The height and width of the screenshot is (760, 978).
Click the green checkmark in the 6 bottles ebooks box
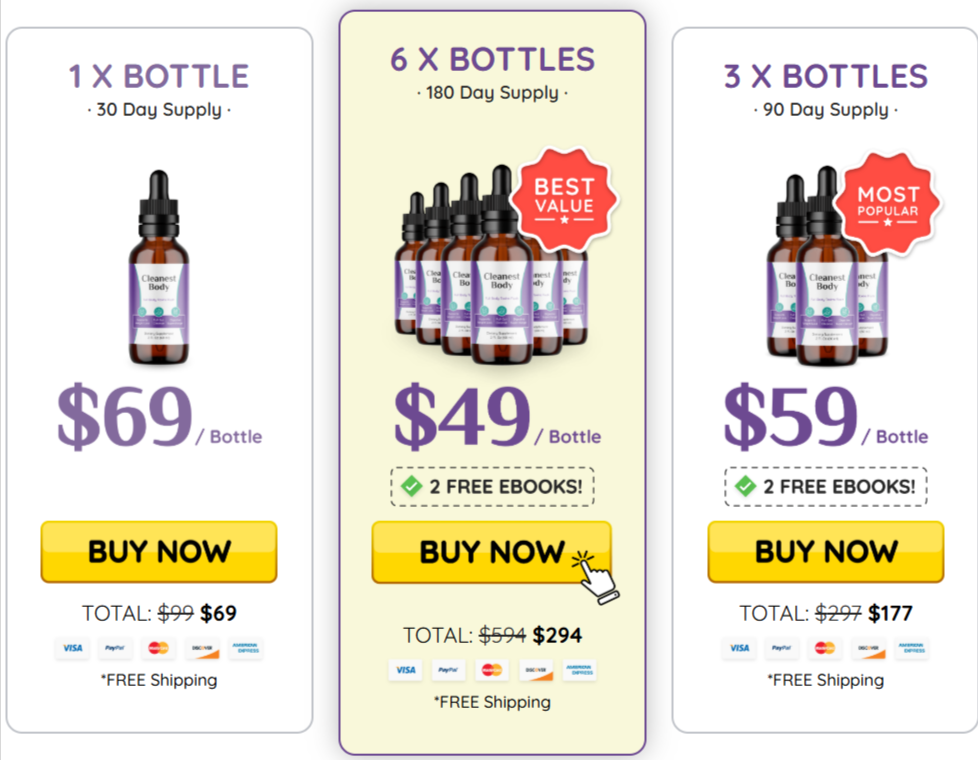click(x=412, y=485)
